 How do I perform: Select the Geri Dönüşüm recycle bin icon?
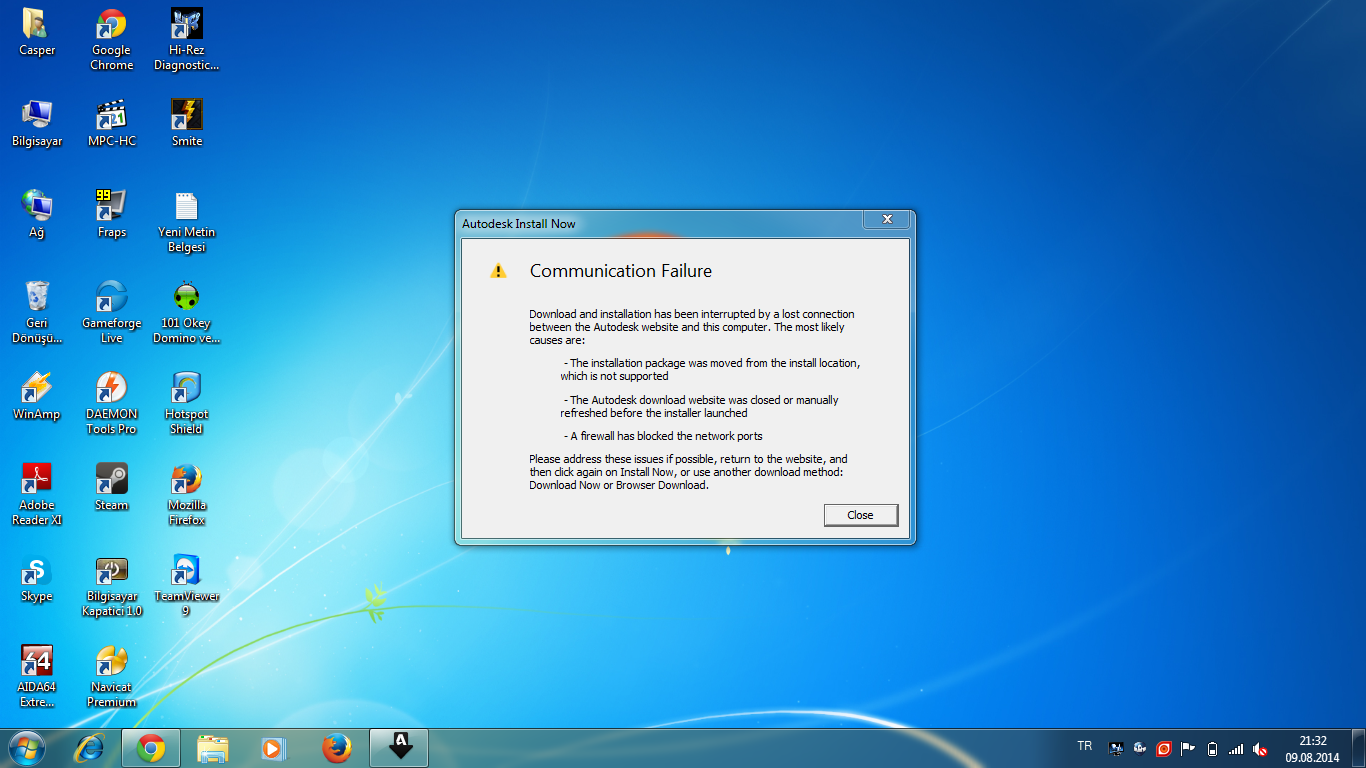pos(37,312)
